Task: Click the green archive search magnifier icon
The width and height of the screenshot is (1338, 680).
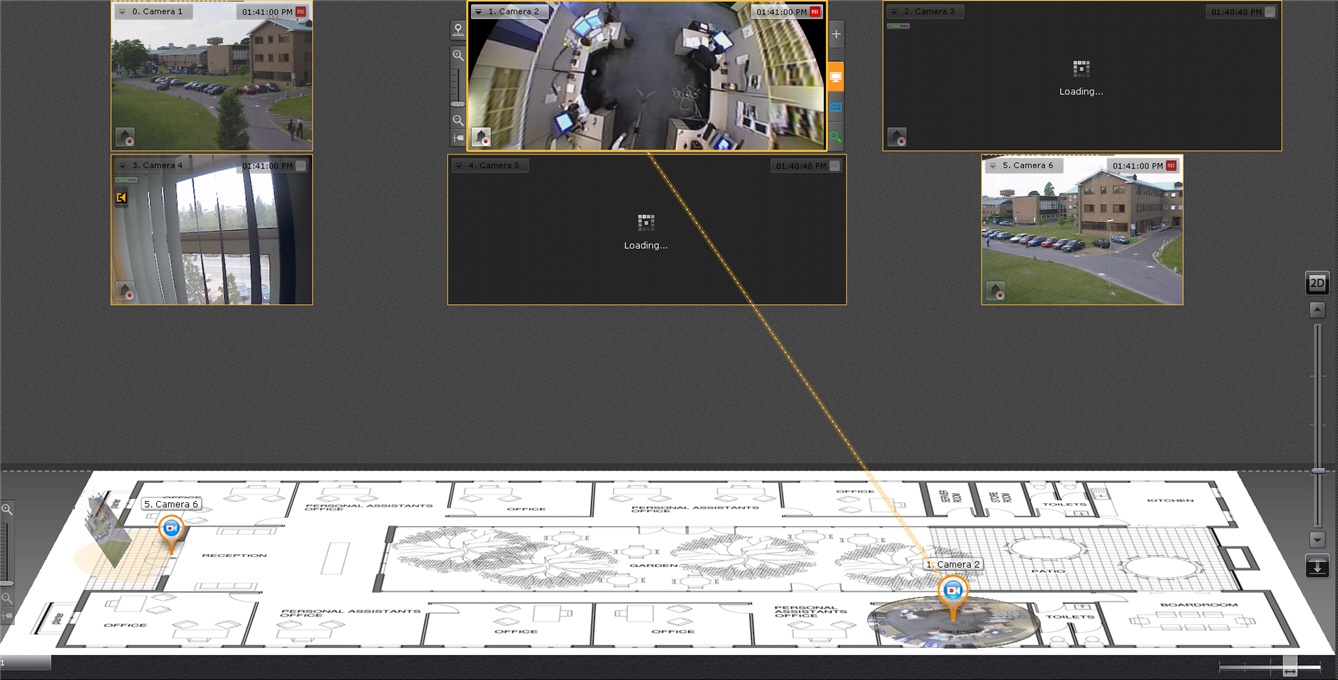Action: (836, 136)
